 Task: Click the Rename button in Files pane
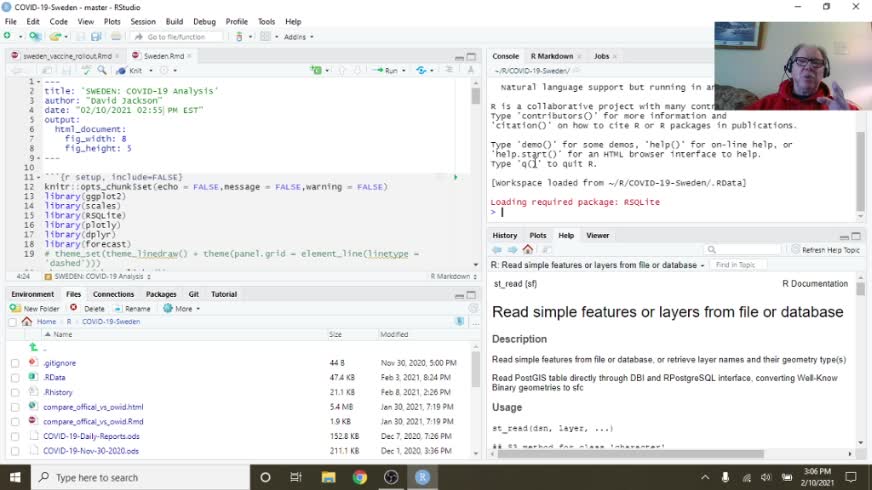(132, 308)
